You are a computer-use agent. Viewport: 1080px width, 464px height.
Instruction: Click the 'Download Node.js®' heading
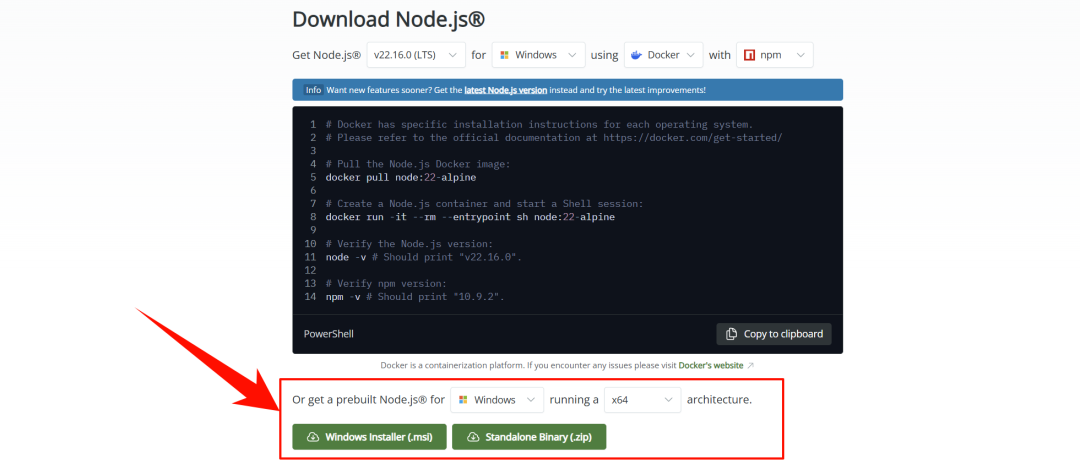388,19
